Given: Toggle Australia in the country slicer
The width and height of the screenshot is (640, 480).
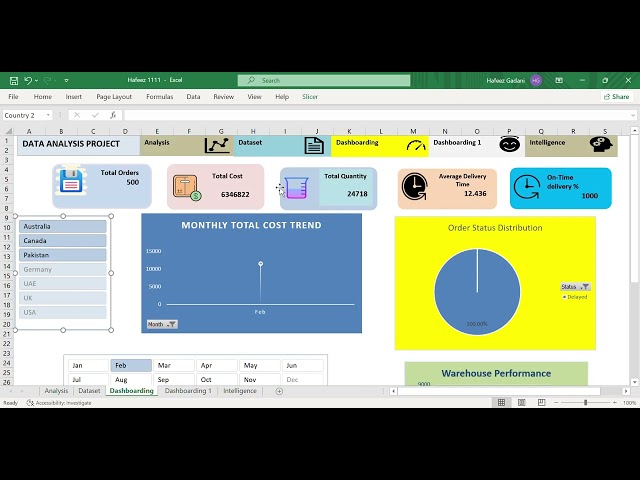Looking at the screenshot, I should click(63, 227).
